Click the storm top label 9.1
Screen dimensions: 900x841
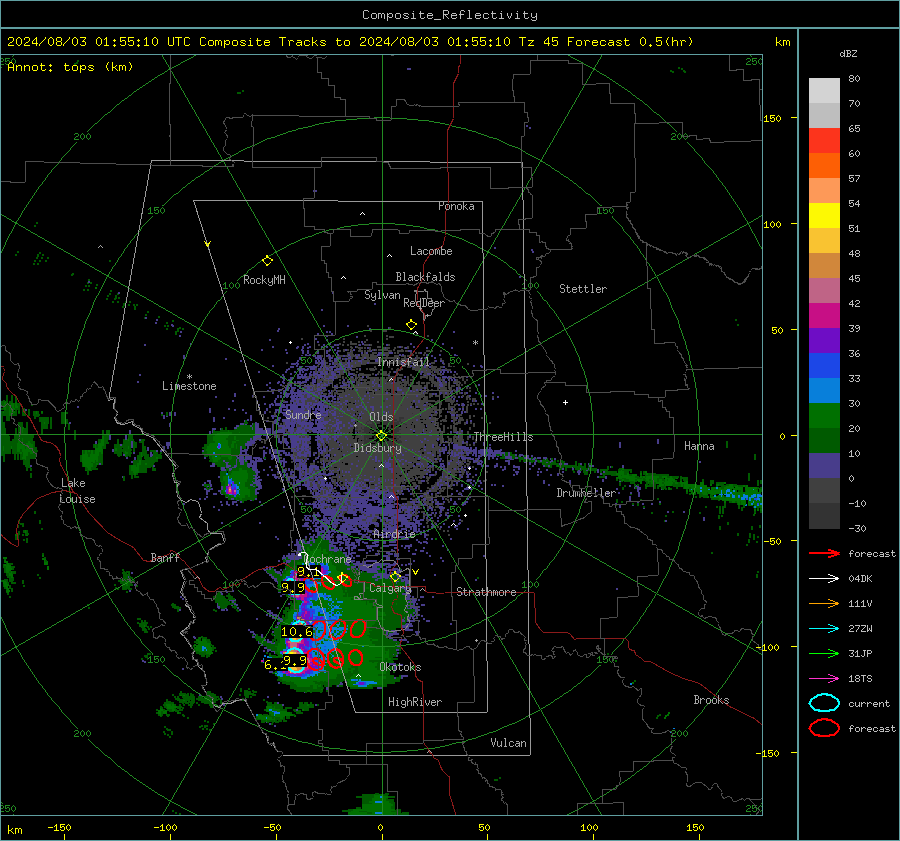tap(308, 572)
